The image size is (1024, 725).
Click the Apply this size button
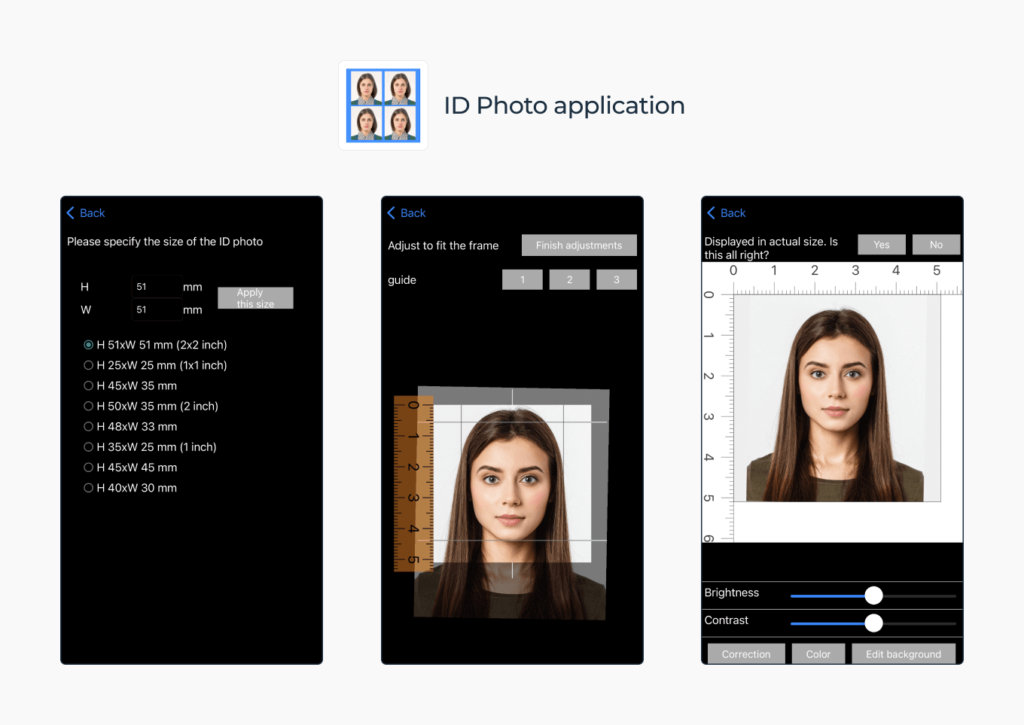255,297
